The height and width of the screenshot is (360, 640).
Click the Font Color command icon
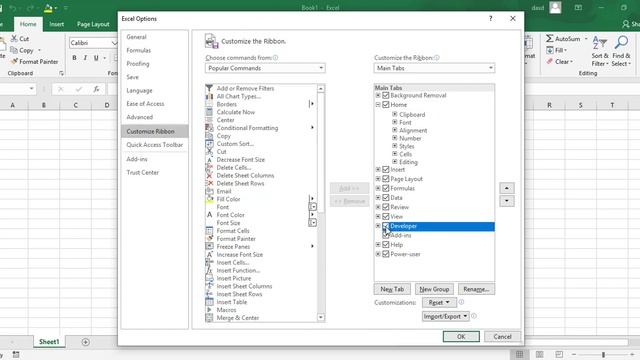(209, 215)
